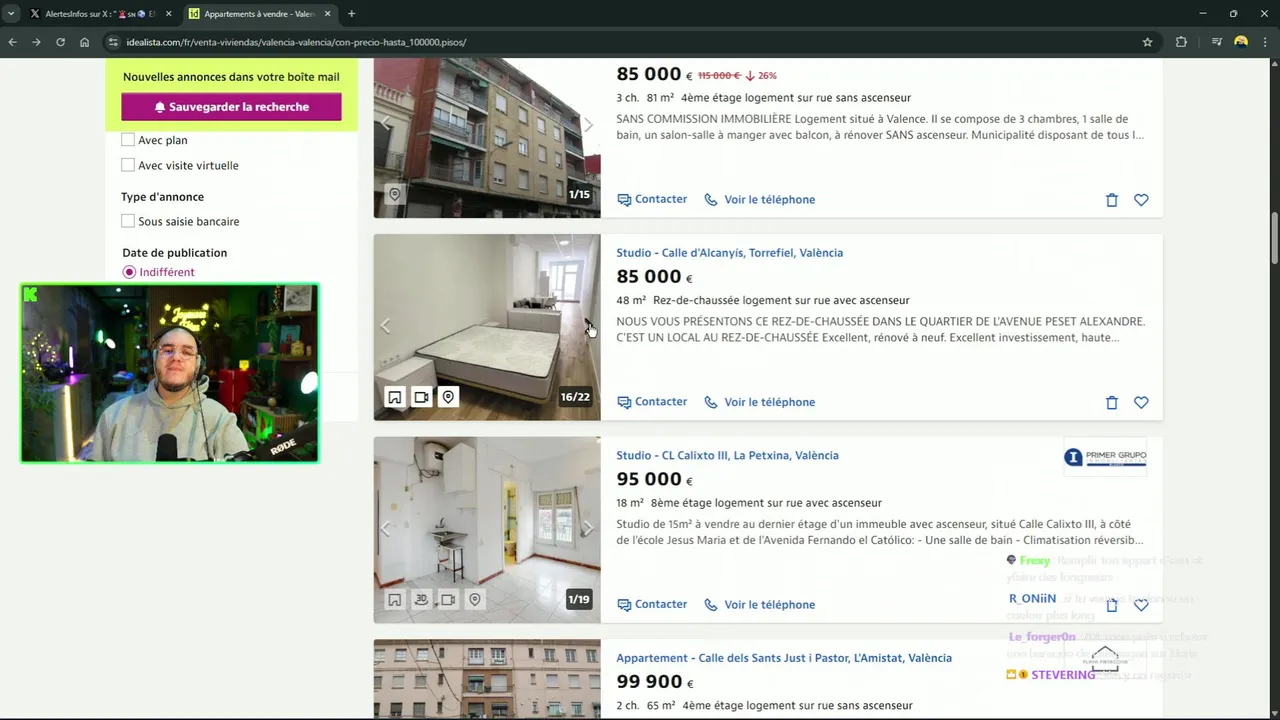Open floor plan icon on Calixto III studio
1280x720 pixels.
click(395, 600)
